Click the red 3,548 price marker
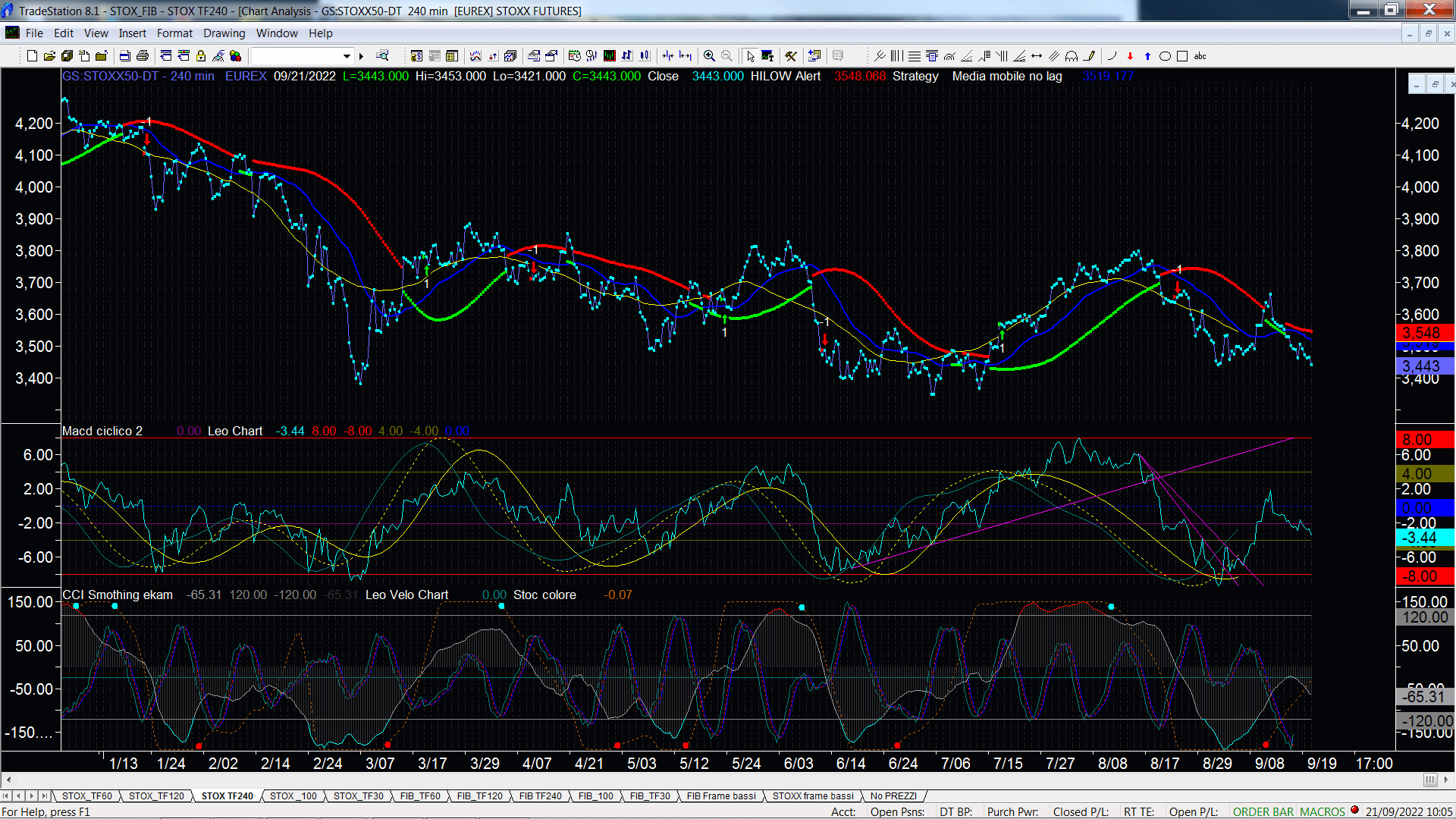This screenshot has width=1456, height=819. tap(1424, 333)
